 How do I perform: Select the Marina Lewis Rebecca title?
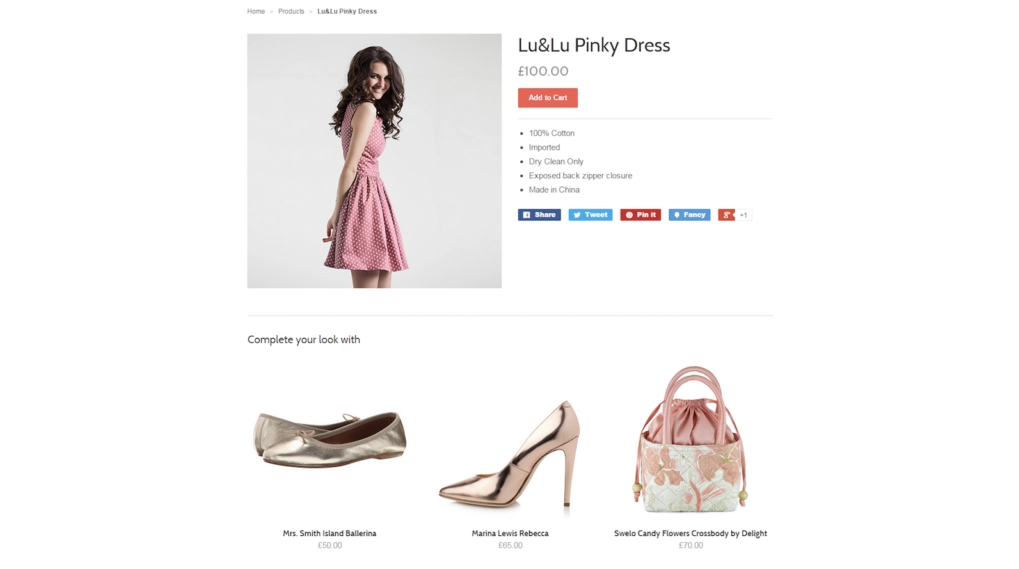(x=510, y=533)
